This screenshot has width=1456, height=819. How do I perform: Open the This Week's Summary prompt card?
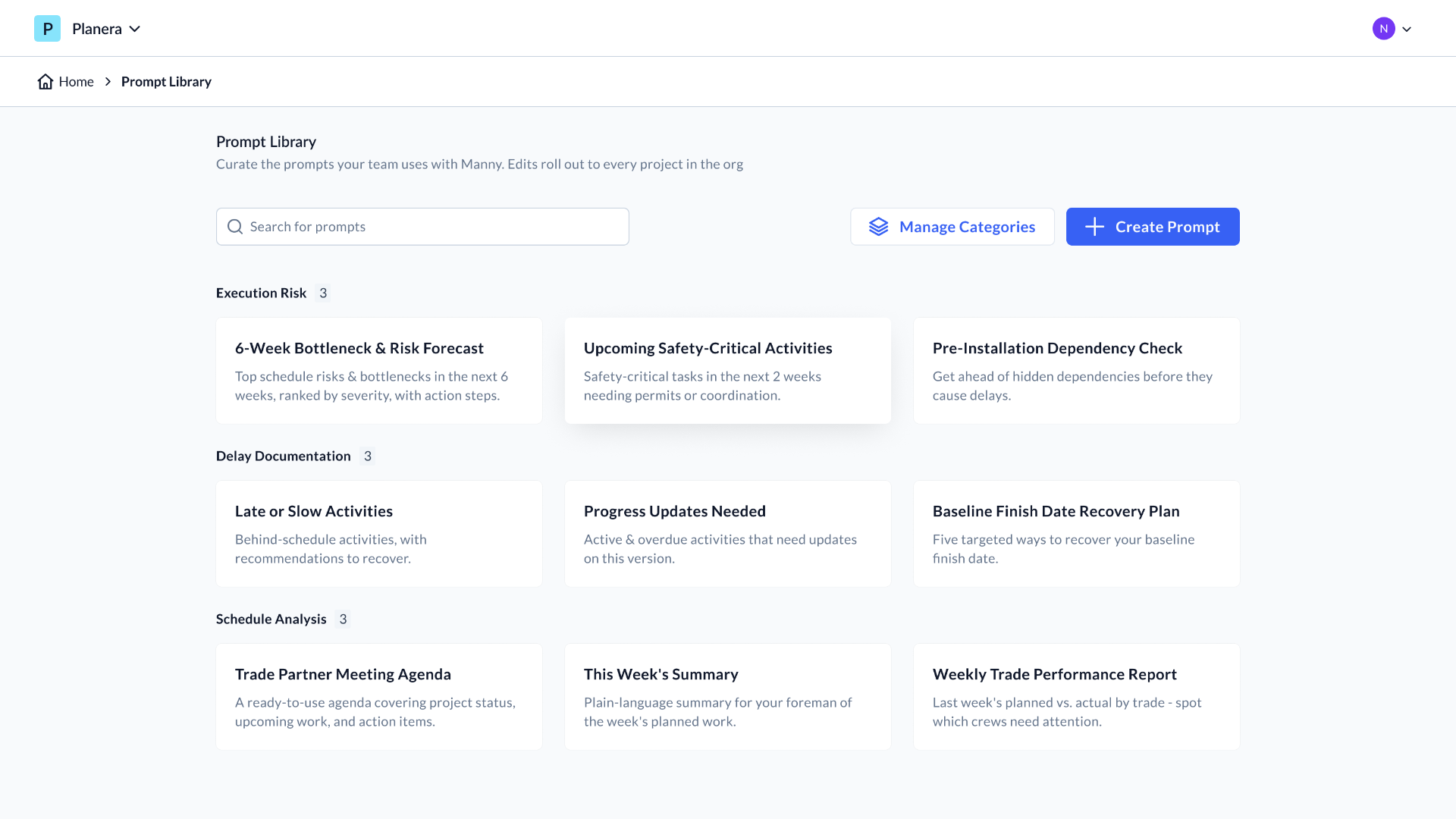coord(728,697)
